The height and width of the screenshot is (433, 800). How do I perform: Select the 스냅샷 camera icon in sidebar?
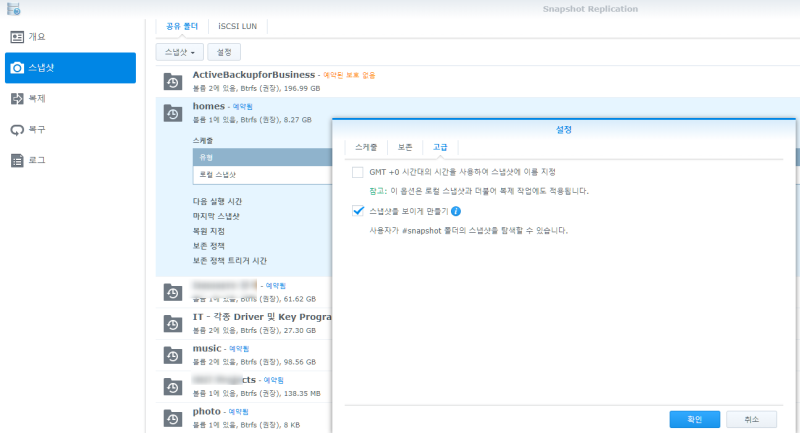17,68
